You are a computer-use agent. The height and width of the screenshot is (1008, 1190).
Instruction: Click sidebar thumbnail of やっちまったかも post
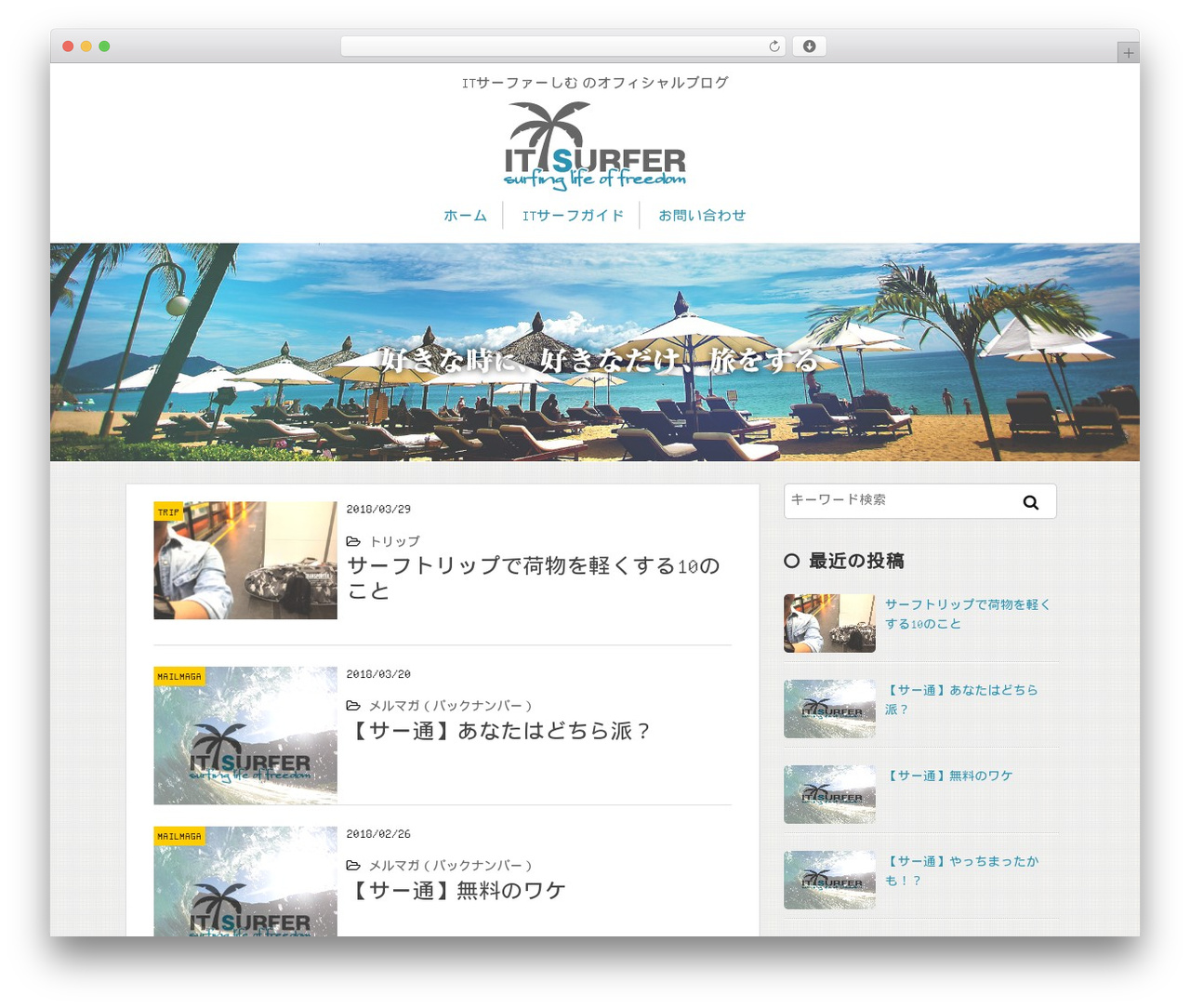pos(829,880)
